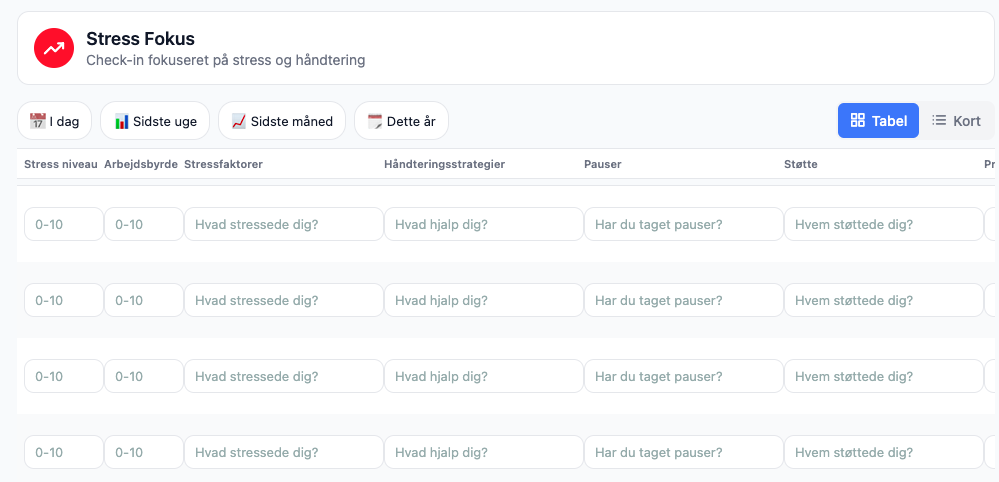Viewport: 999px width, 482px height.
Task: Click the bar chart icon on Sidste uge
Action: (x=121, y=121)
